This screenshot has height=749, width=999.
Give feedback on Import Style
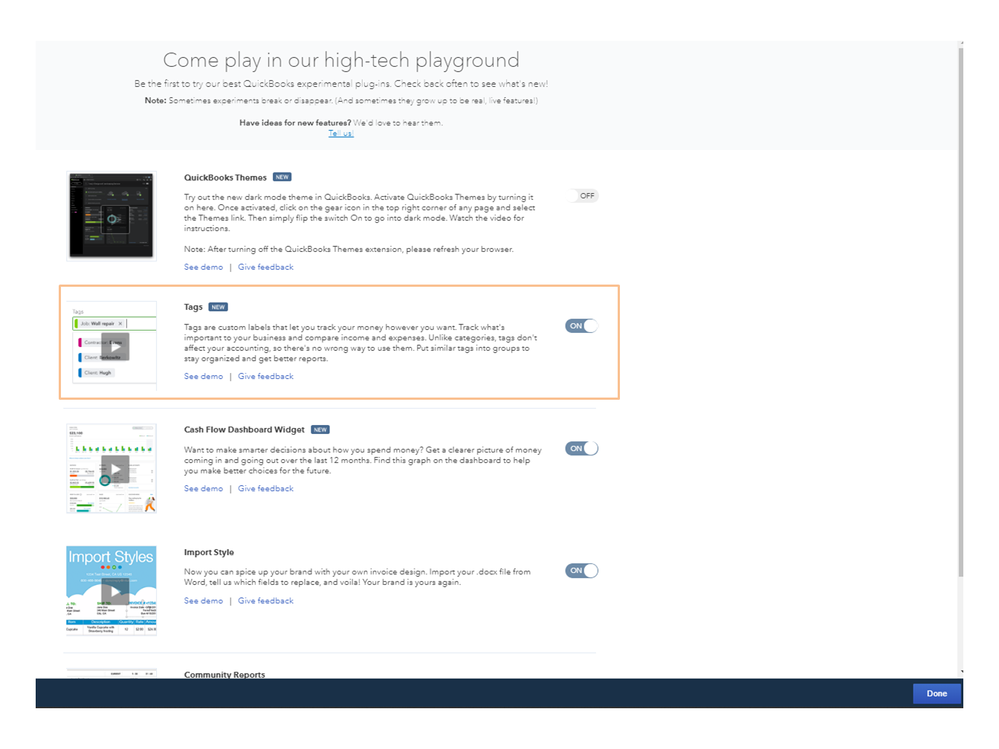coord(266,601)
